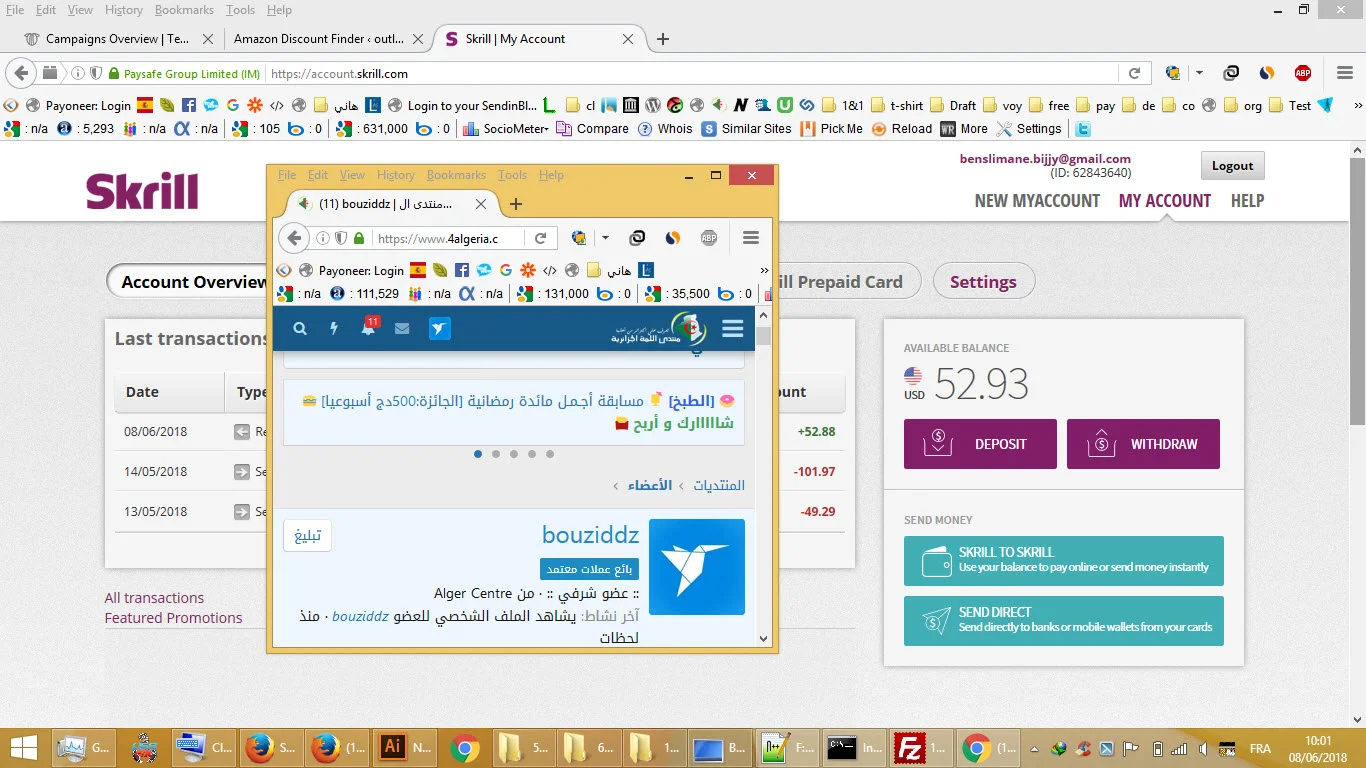The height and width of the screenshot is (768, 1366).
Task: Expand the bookmarks toolbar overflow chevron in main window
Action: (1357, 105)
